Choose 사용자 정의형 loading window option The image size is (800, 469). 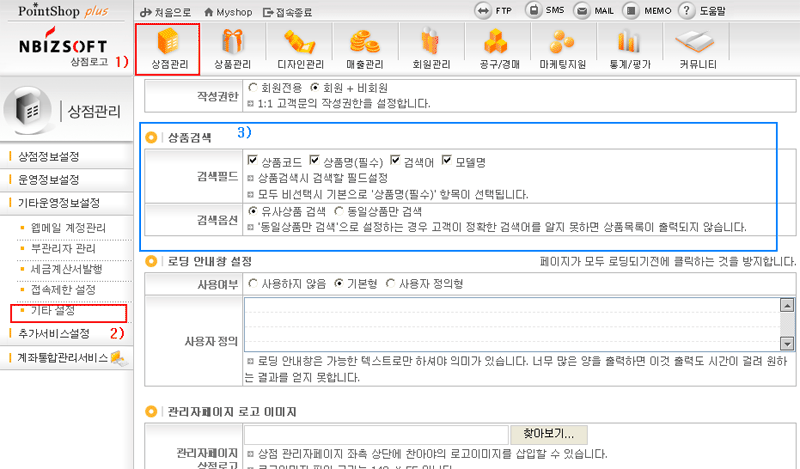coord(390,283)
